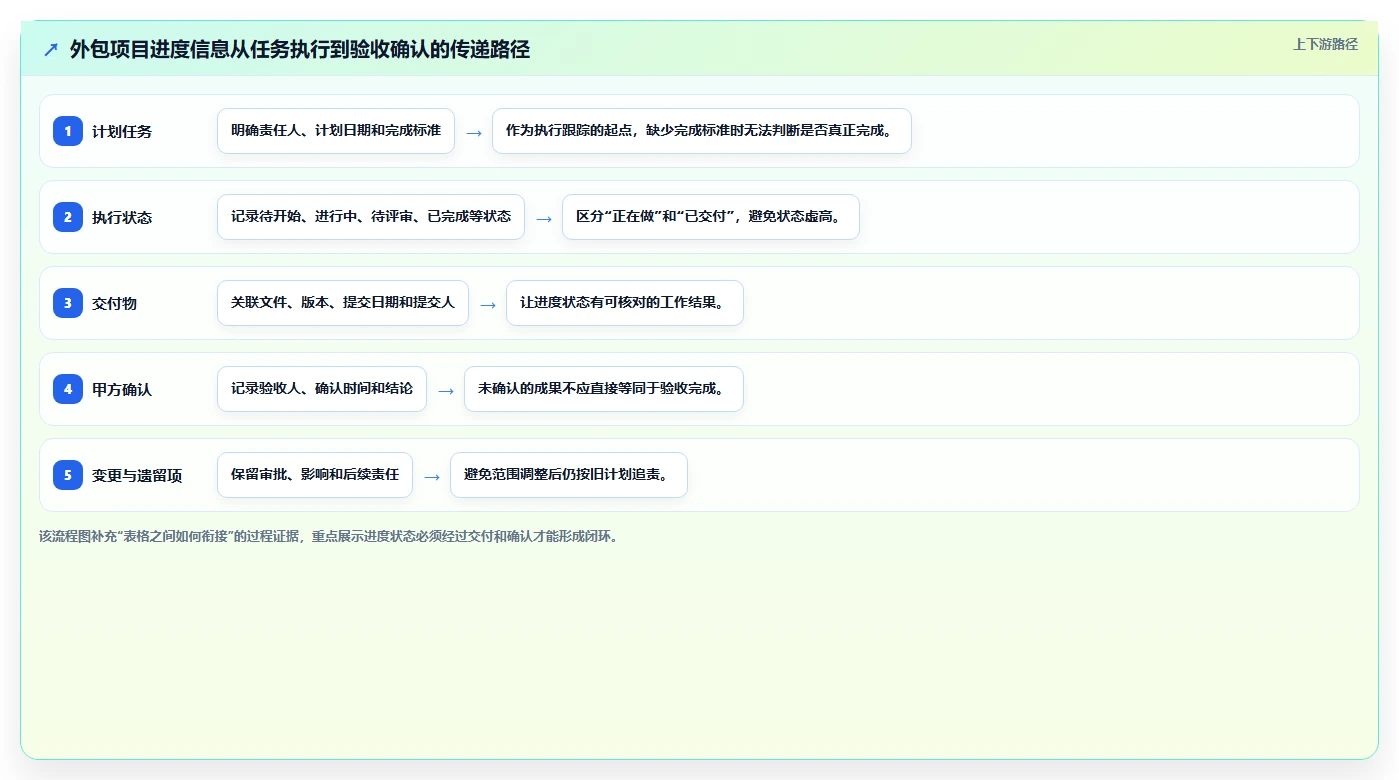The width and height of the screenshot is (1399, 780).
Task: Click box 记录待开始、进行中、待评审、已完成等状态
Action: point(371,217)
